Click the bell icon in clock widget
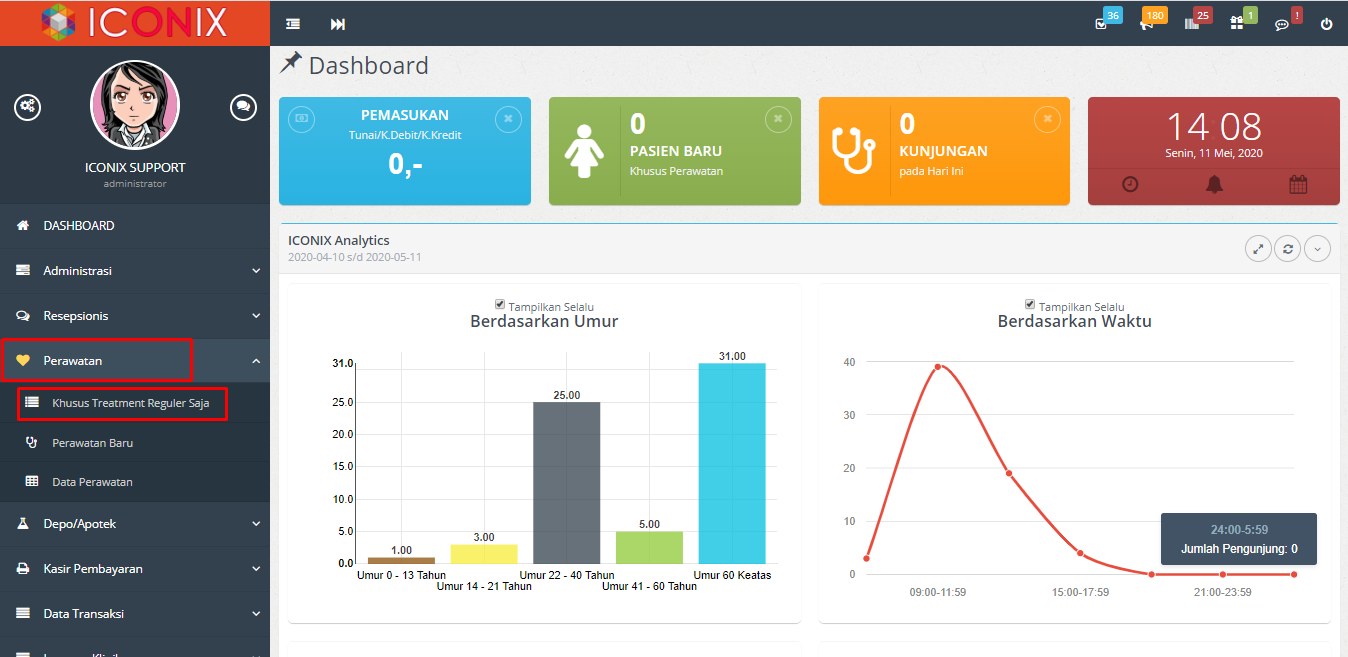This screenshot has width=1348, height=657. tap(1214, 184)
